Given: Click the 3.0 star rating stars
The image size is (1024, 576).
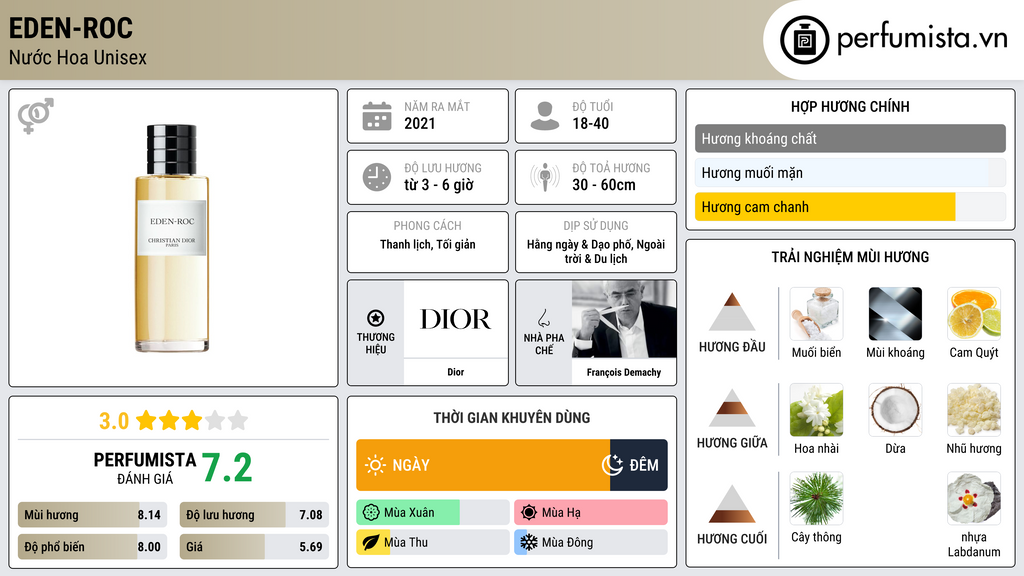Looking at the screenshot, I should (x=192, y=420).
